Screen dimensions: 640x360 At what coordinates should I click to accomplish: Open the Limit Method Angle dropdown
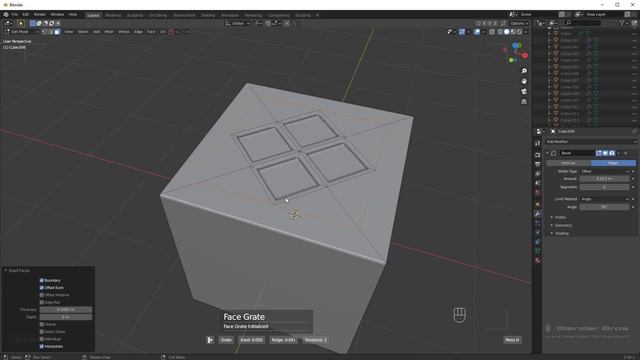click(605, 199)
